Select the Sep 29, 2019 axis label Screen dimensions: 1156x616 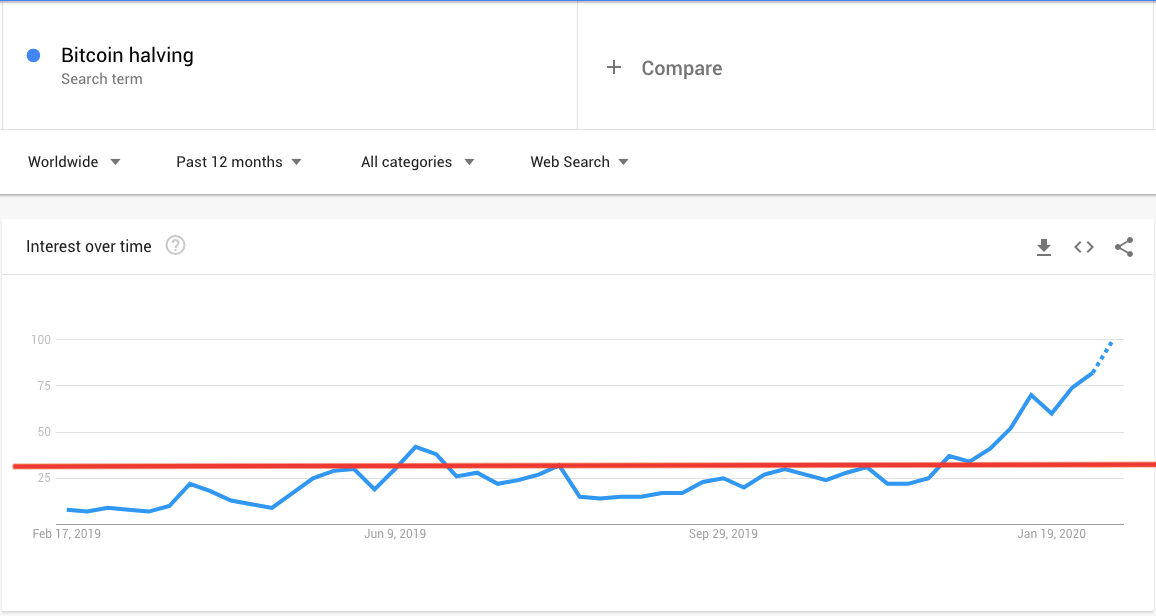click(723, 533)
